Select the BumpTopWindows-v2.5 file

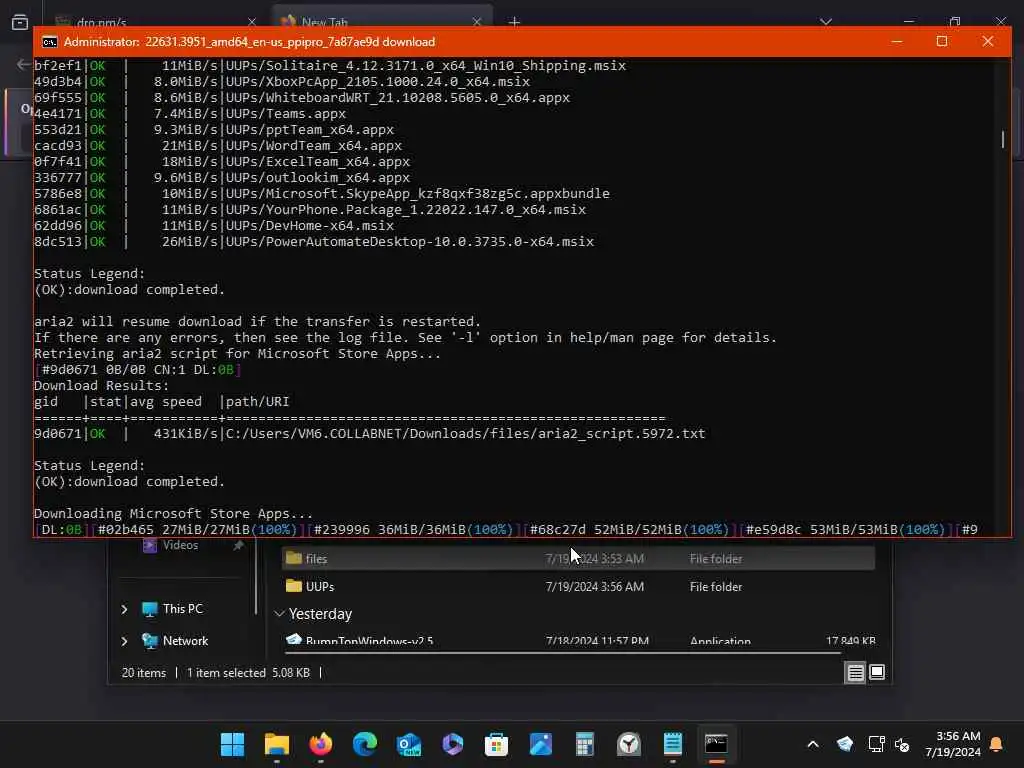tap(579, 640)
